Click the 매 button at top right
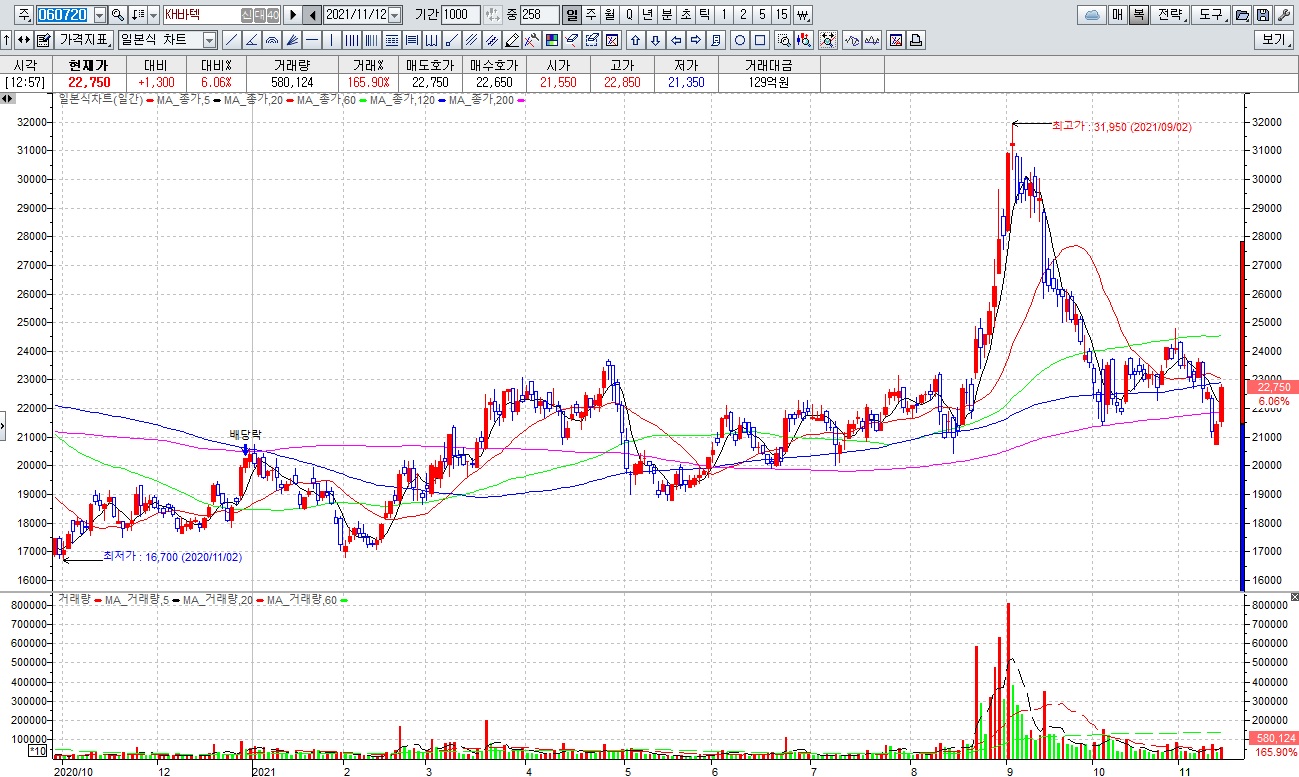The image size is (1299, 777). point(1117,15)
